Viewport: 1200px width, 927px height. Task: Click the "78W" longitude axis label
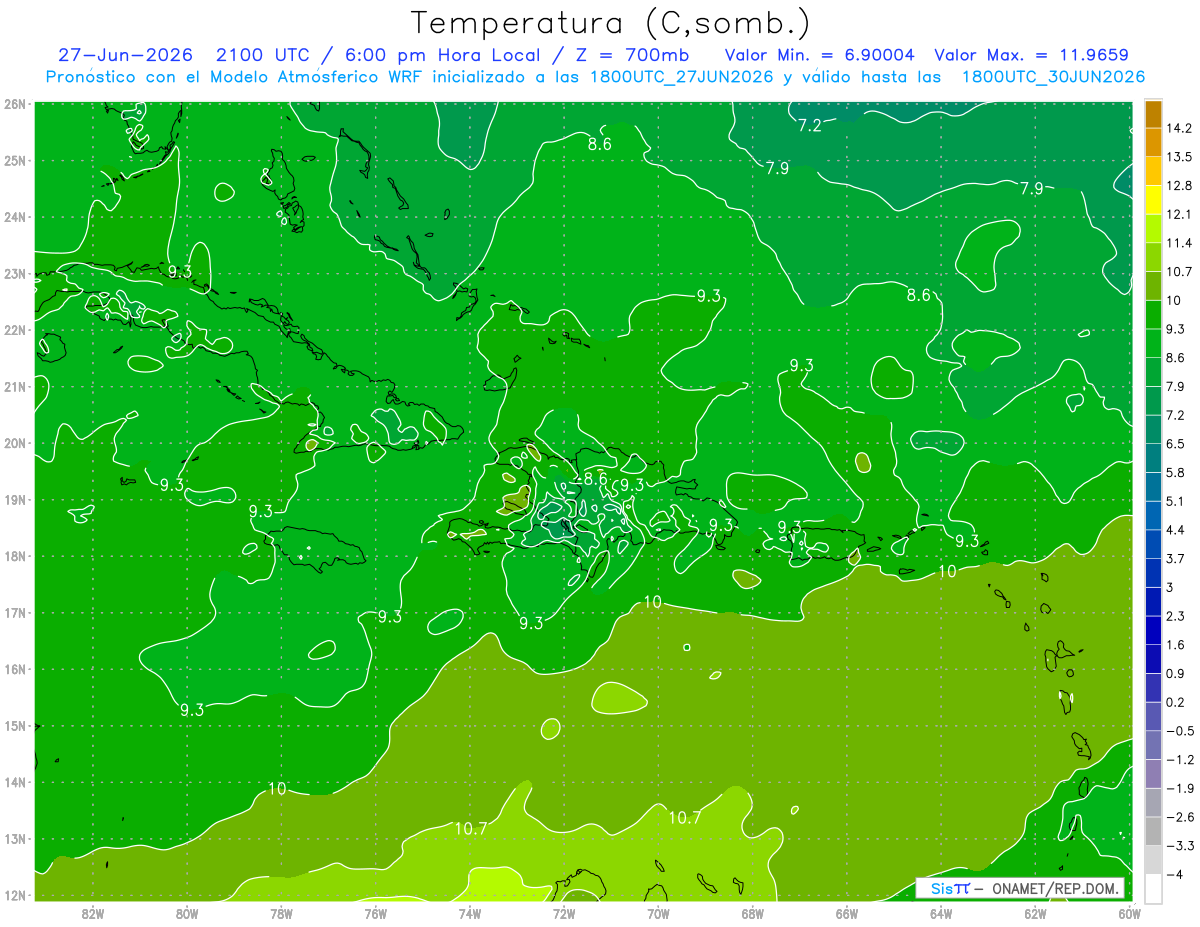(x=281, y=913)
